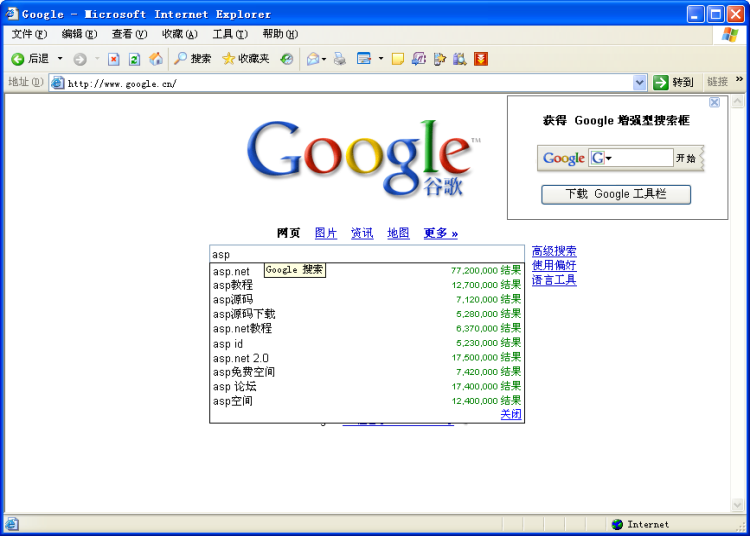This screenshot has height=536, width=750.
Task: Switch to the 地图 search tab
Action: (x=398, y=233)
